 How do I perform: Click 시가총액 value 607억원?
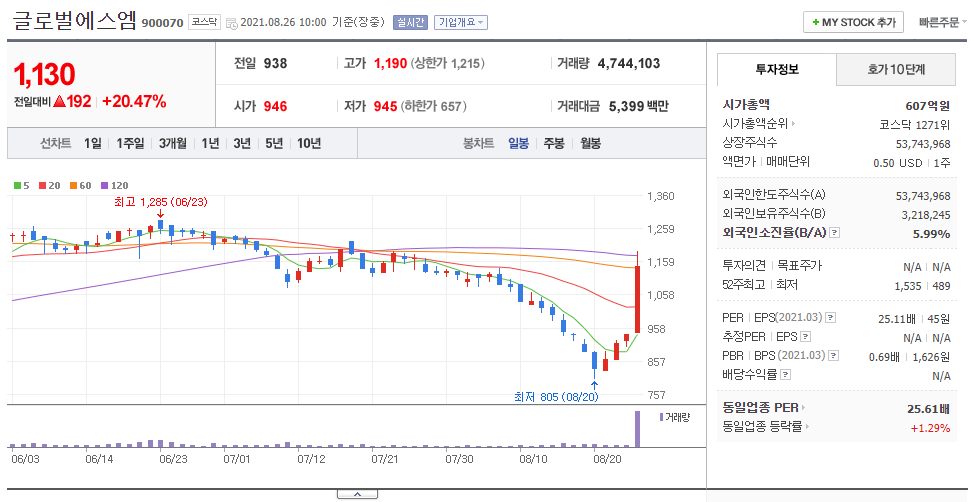click(927, 106)
